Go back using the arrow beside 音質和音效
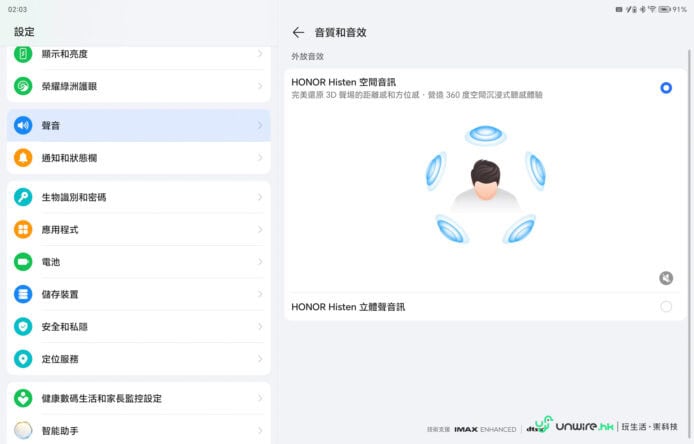This screenshot has height=444, width=694. click(298, 32)
